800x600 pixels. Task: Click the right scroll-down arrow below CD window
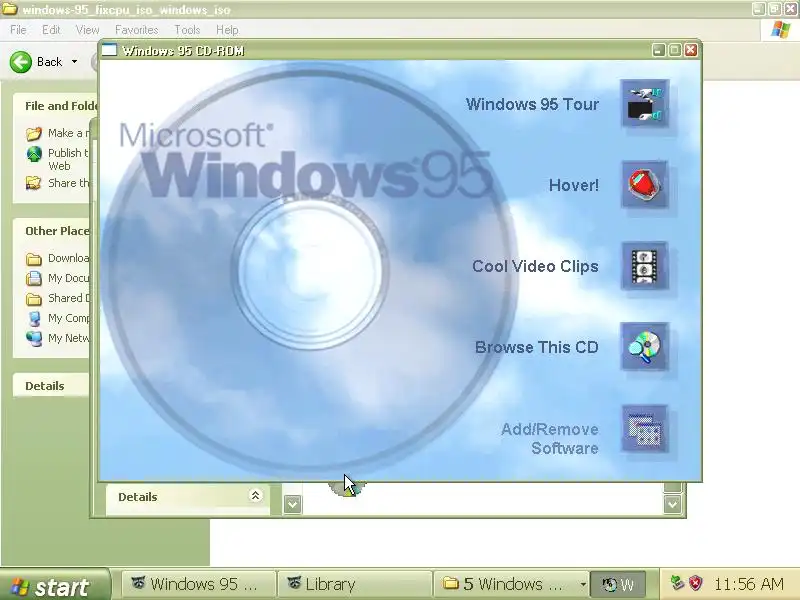[x=672, y=505]
